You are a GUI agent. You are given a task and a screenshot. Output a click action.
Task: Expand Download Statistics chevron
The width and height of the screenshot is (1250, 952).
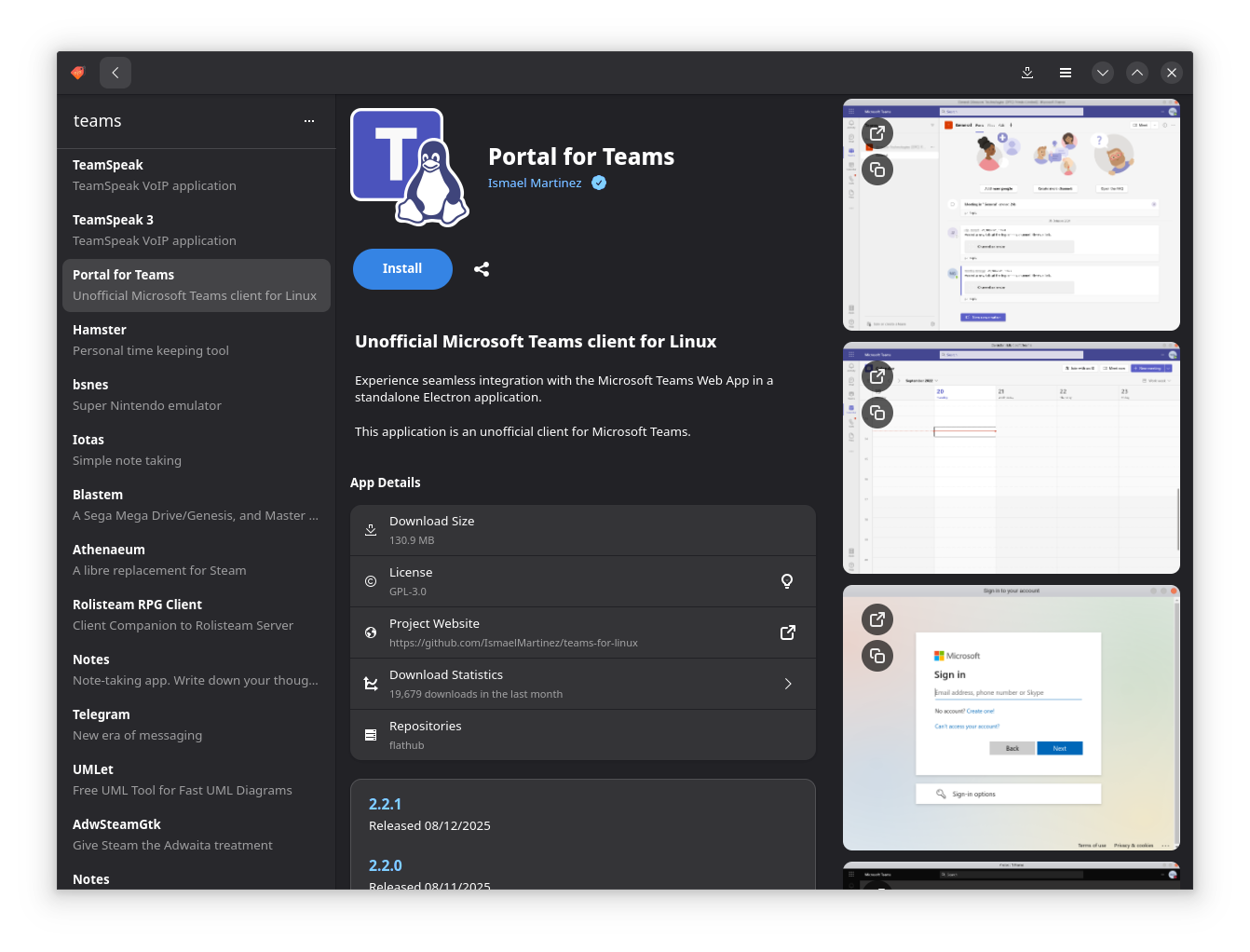(x=787, y=684)
